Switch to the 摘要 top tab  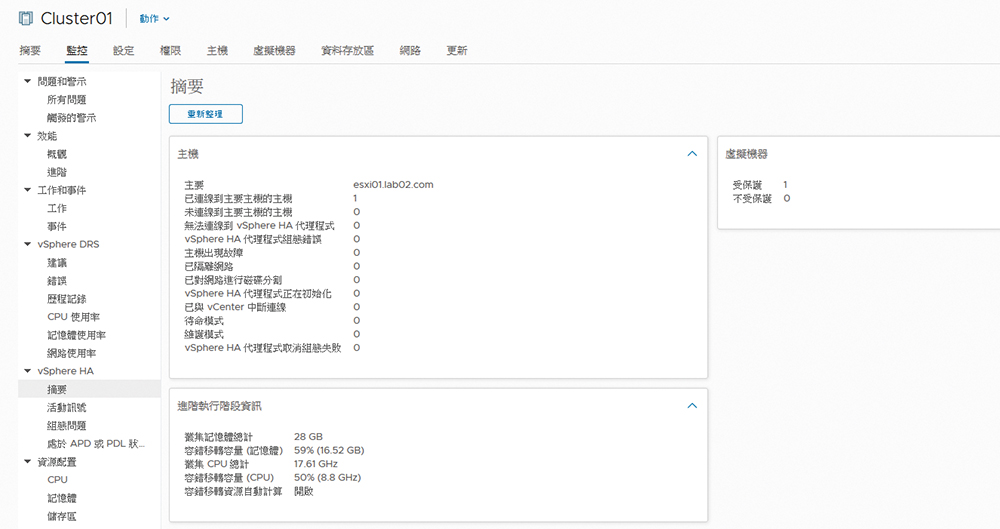pyautogui.click(x=30, y=50)
